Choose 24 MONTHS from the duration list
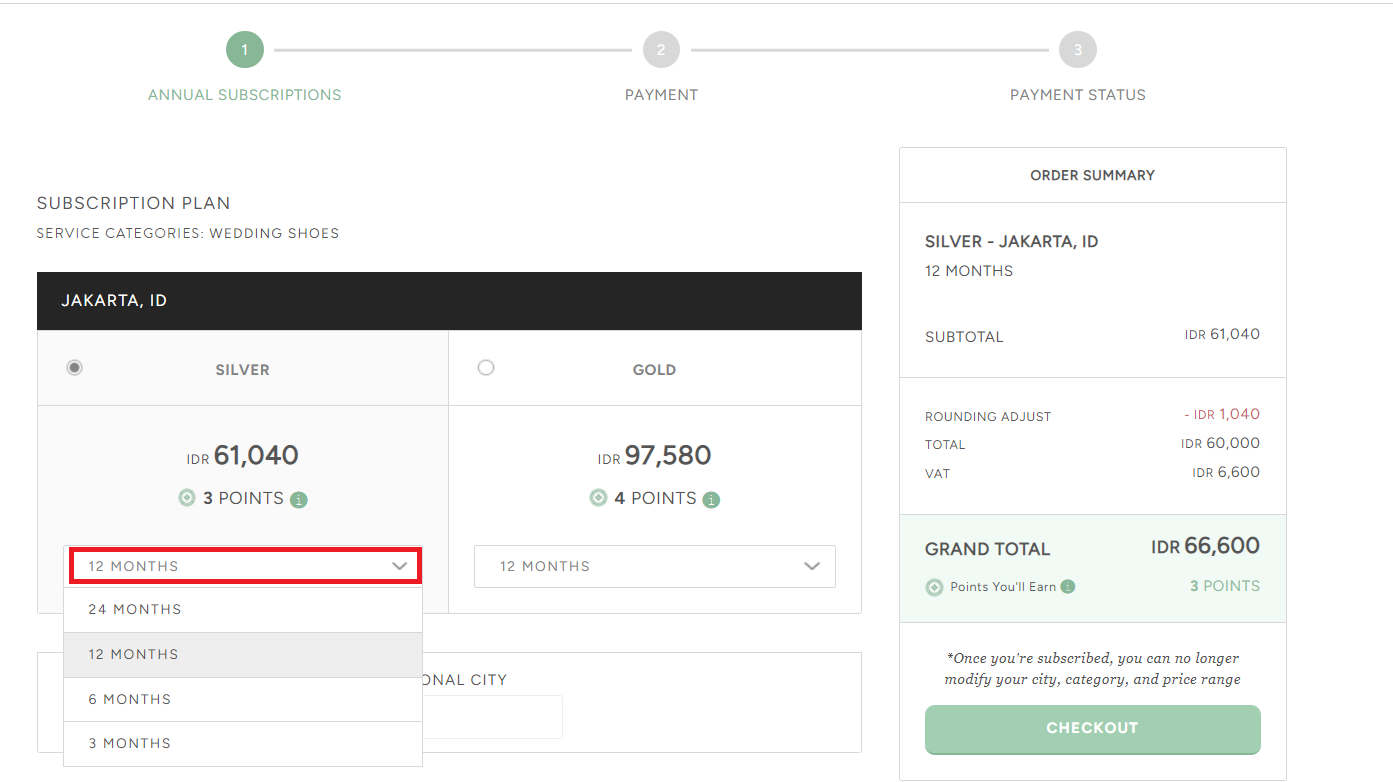The height and width of the screenshot is (782, 1393). tap(243, 609)
